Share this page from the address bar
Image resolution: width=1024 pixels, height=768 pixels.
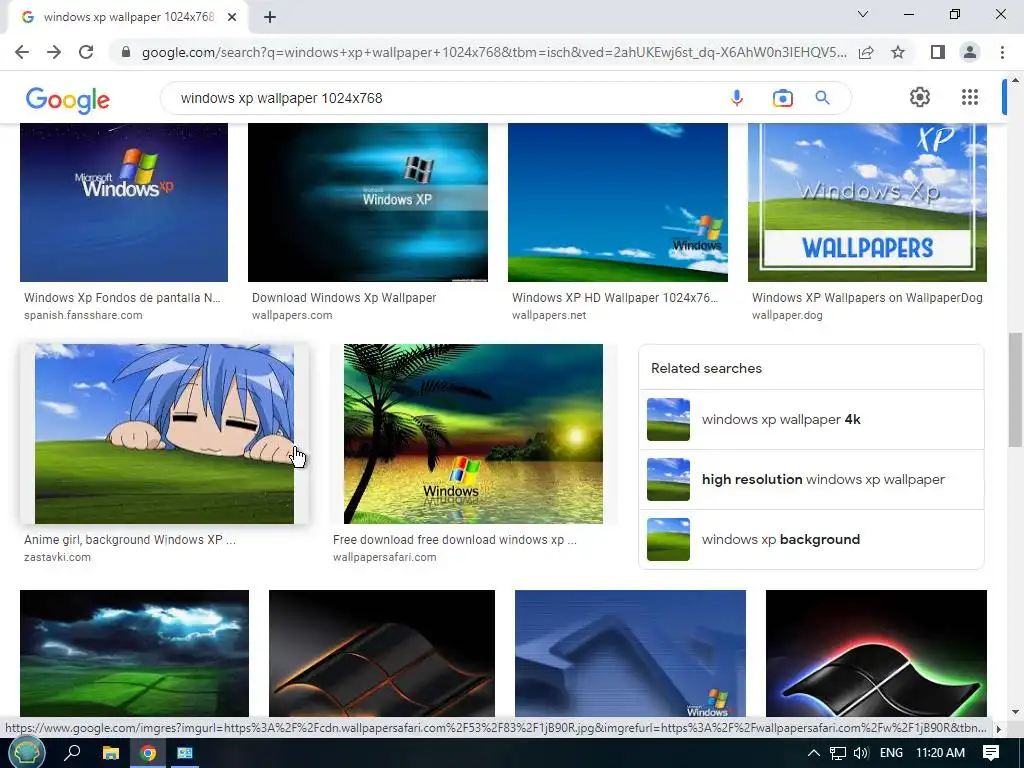866,52
